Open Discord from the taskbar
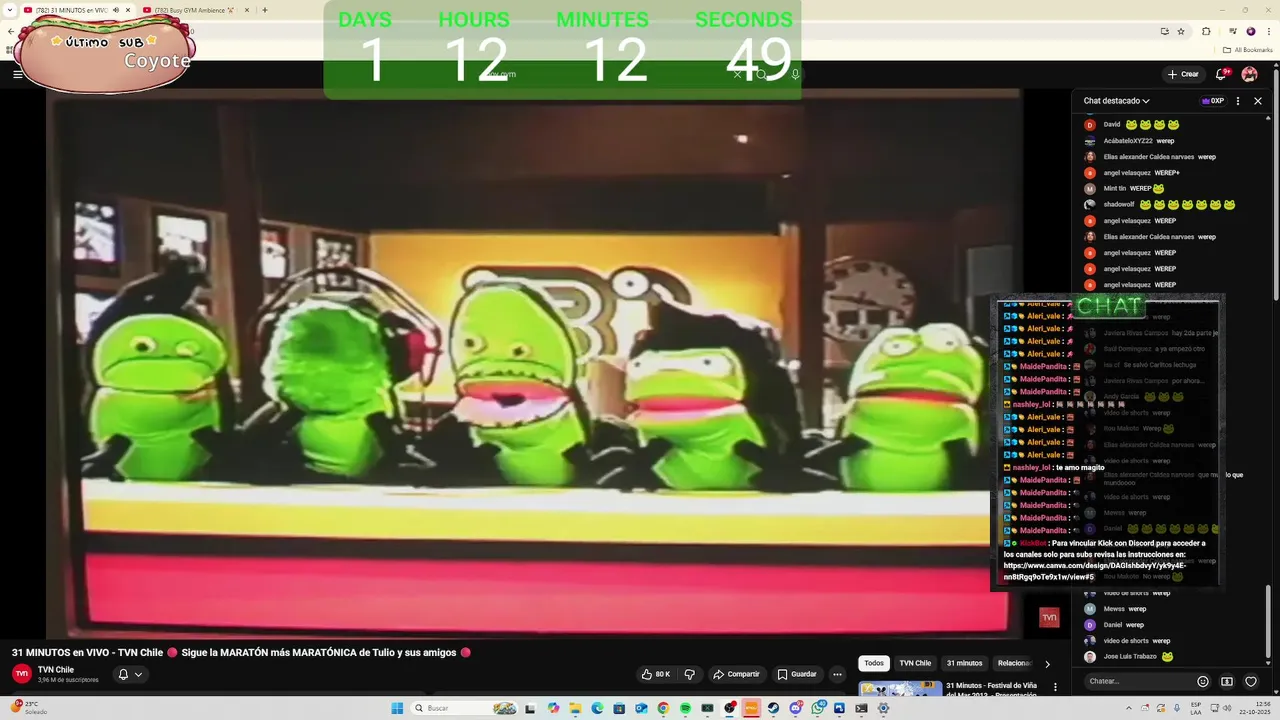Viewport: 1280px width, 720px height. click(795, 708)
